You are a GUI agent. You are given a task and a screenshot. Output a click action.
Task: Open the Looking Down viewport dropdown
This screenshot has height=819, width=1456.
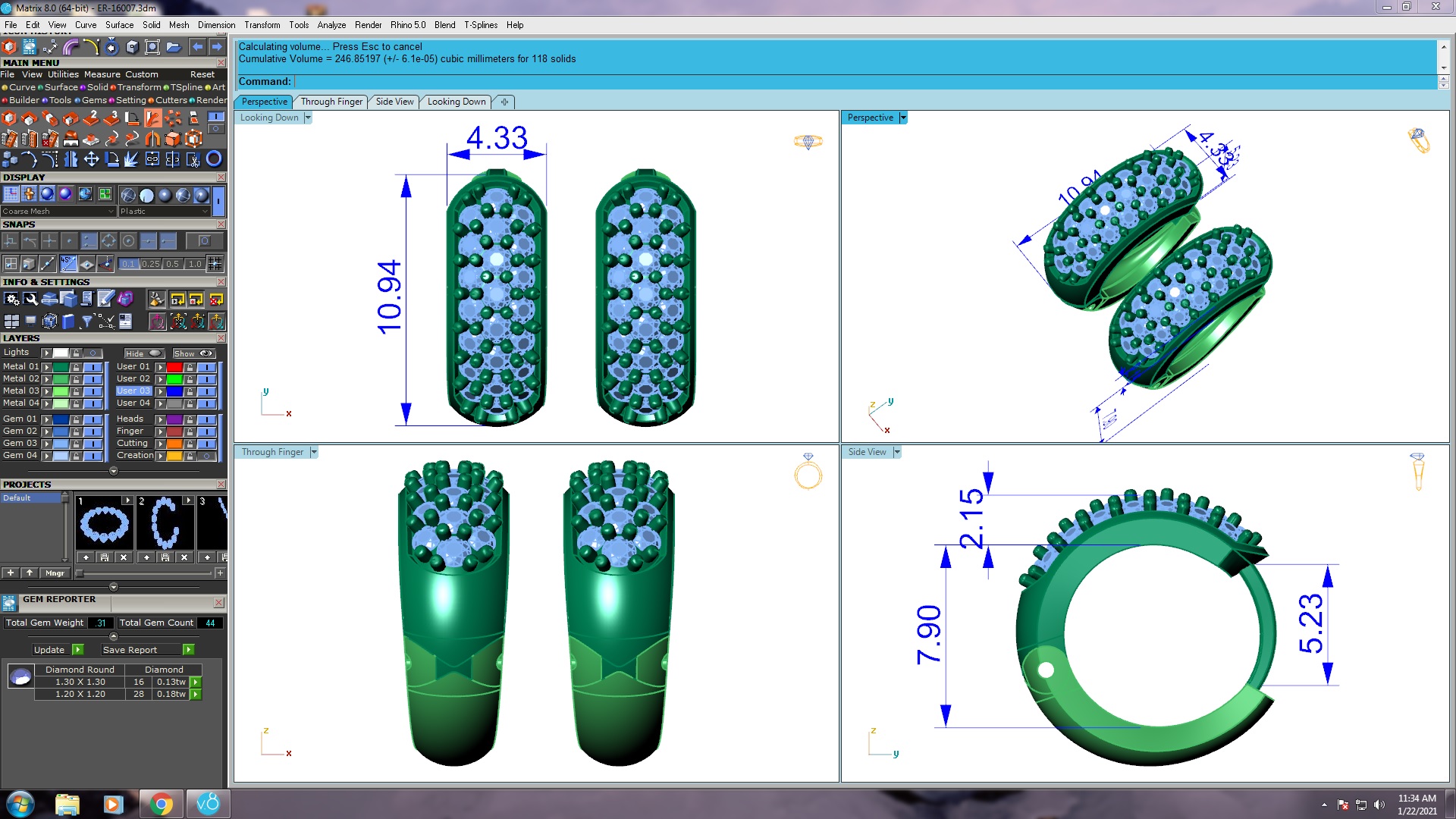pos(307,118)
